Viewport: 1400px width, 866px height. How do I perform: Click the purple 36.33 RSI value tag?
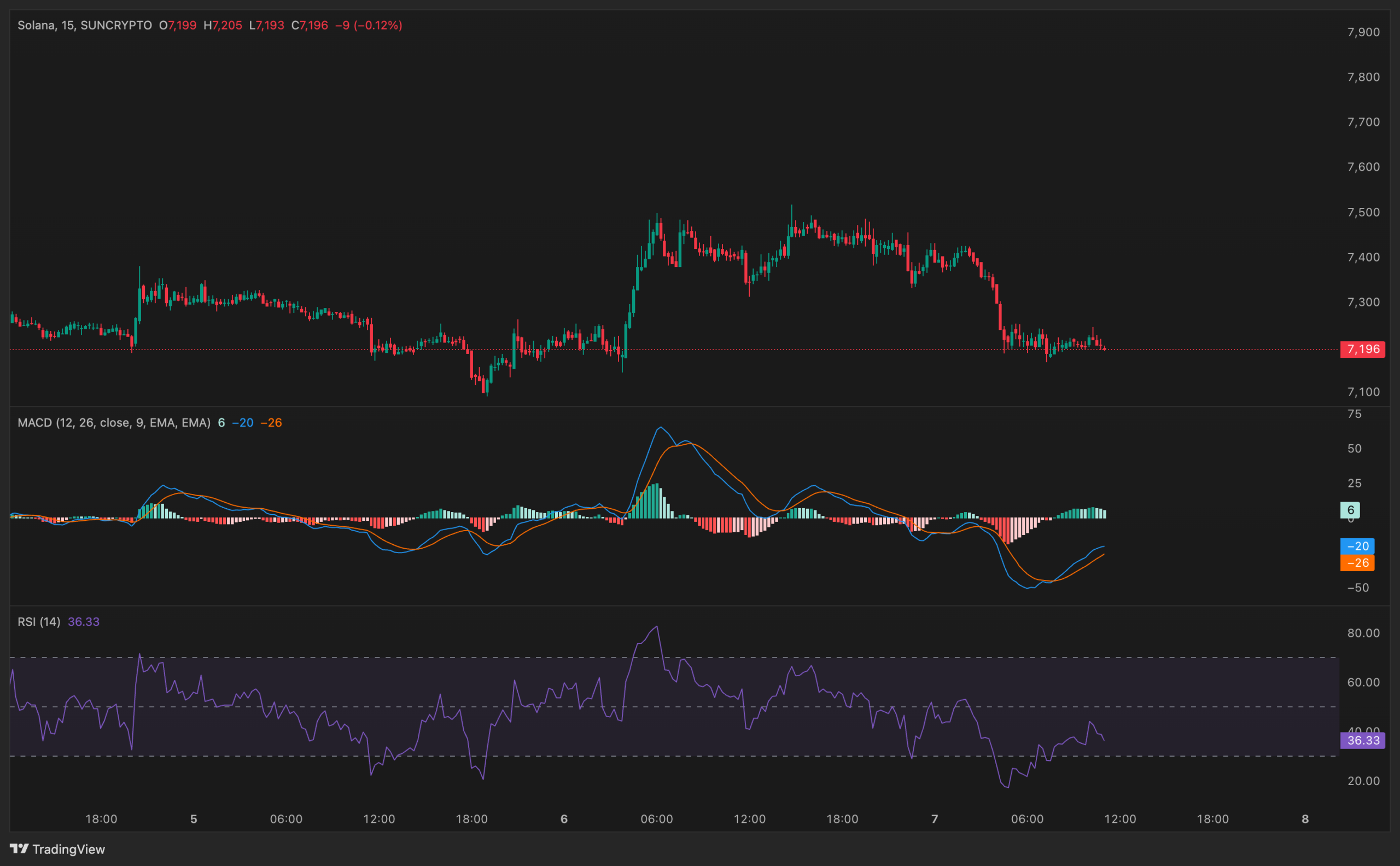[x=1363, y=741]
